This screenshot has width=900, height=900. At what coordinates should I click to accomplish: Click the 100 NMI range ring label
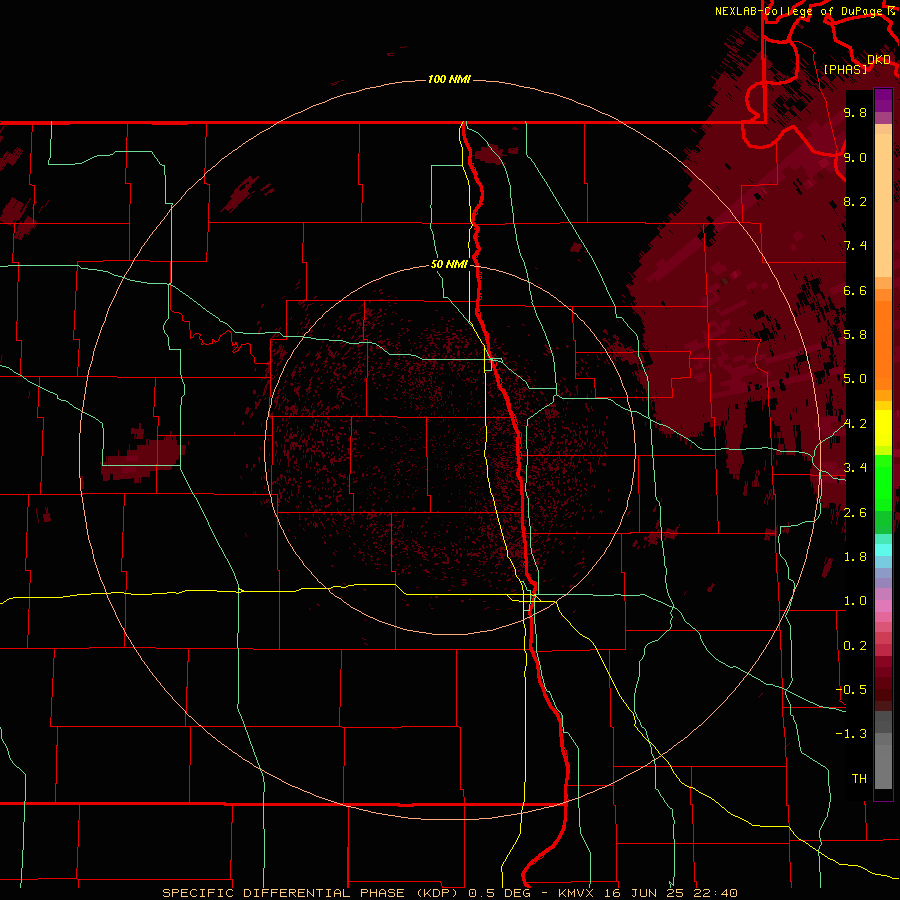click(x=449, y=79)
